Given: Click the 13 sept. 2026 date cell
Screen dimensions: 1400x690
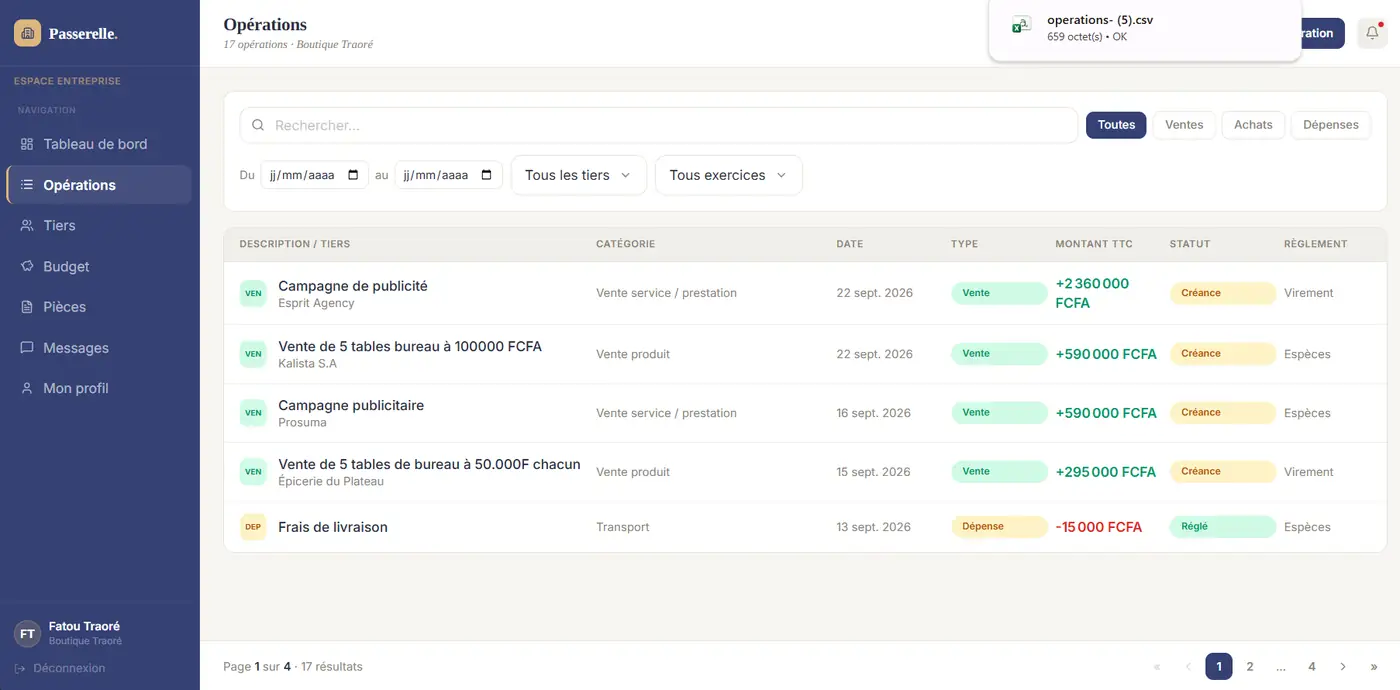Looking at the screenshot, I should (873, 527).
